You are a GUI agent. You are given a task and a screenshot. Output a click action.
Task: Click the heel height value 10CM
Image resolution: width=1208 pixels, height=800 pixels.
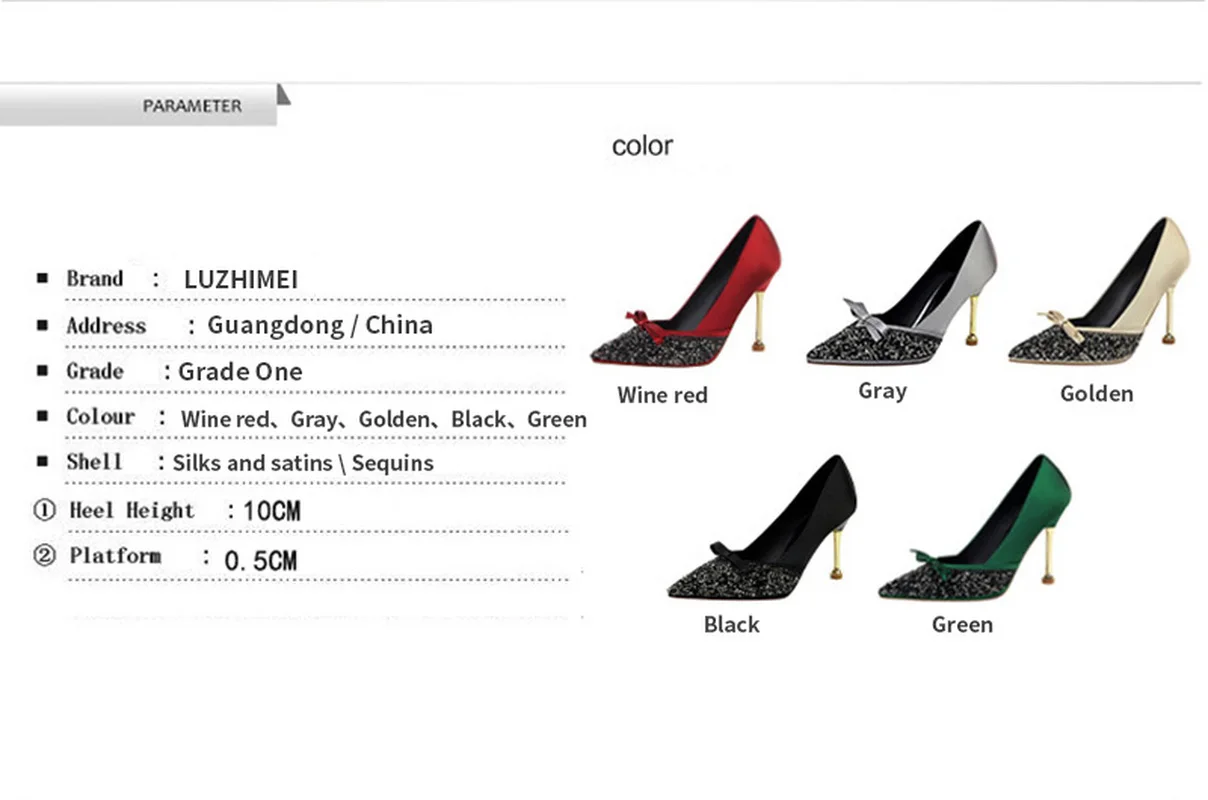click(x=271, y=511)
